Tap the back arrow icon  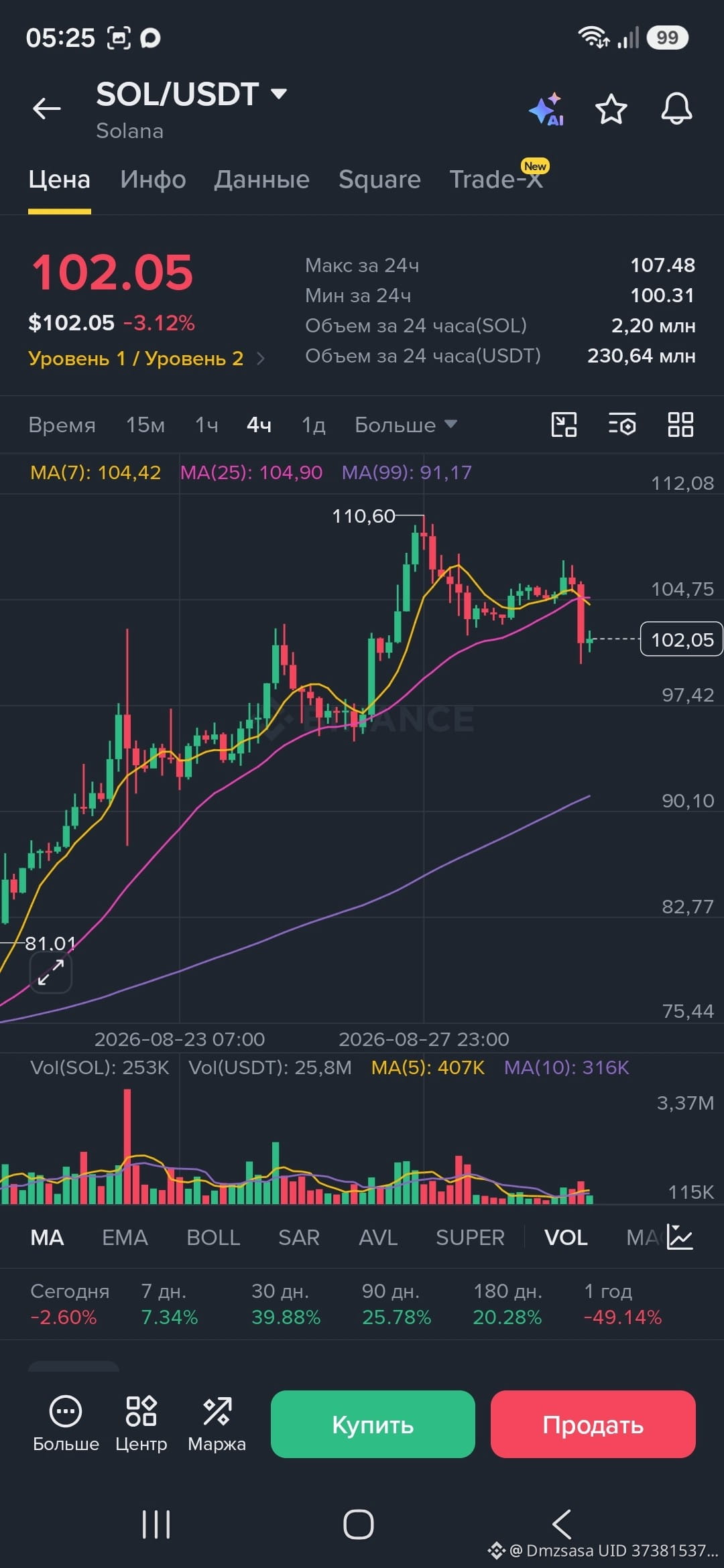click(47, 108)
